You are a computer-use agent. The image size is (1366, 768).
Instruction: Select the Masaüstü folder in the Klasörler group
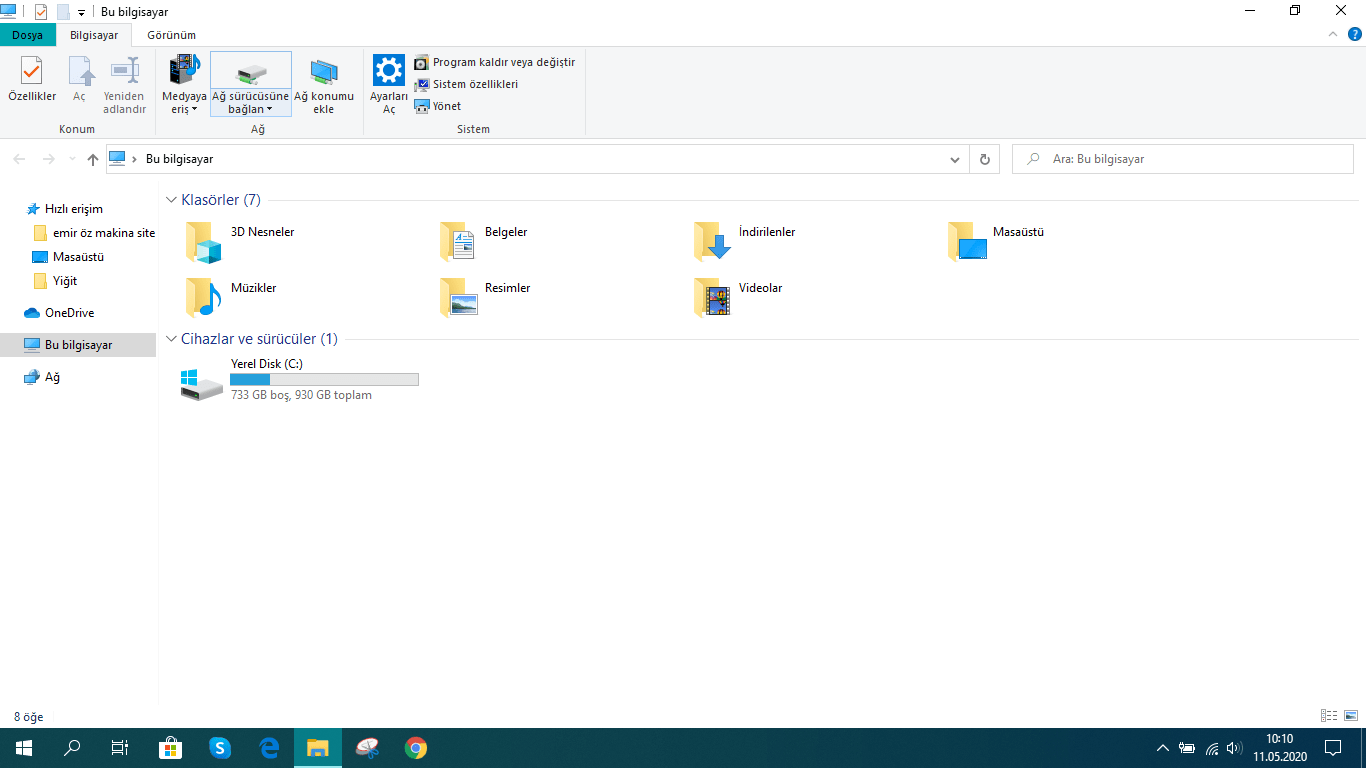pyautogui.click(x=996, y=241)
